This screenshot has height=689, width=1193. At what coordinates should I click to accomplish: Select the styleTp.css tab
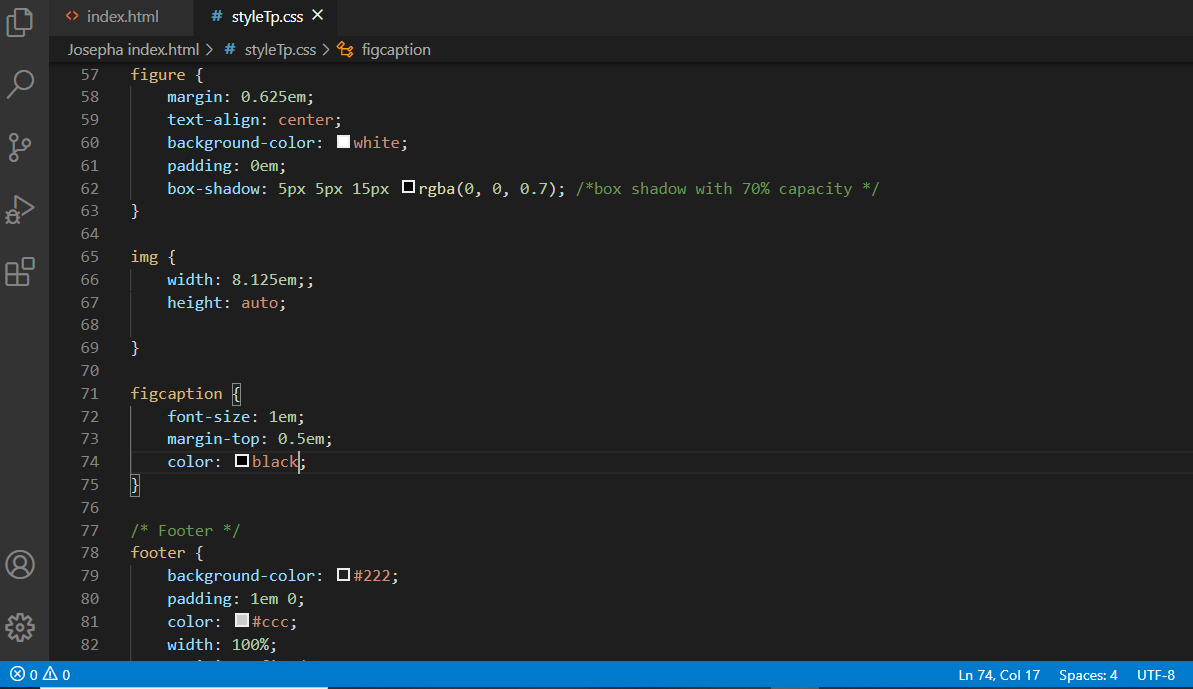(267, 16)
